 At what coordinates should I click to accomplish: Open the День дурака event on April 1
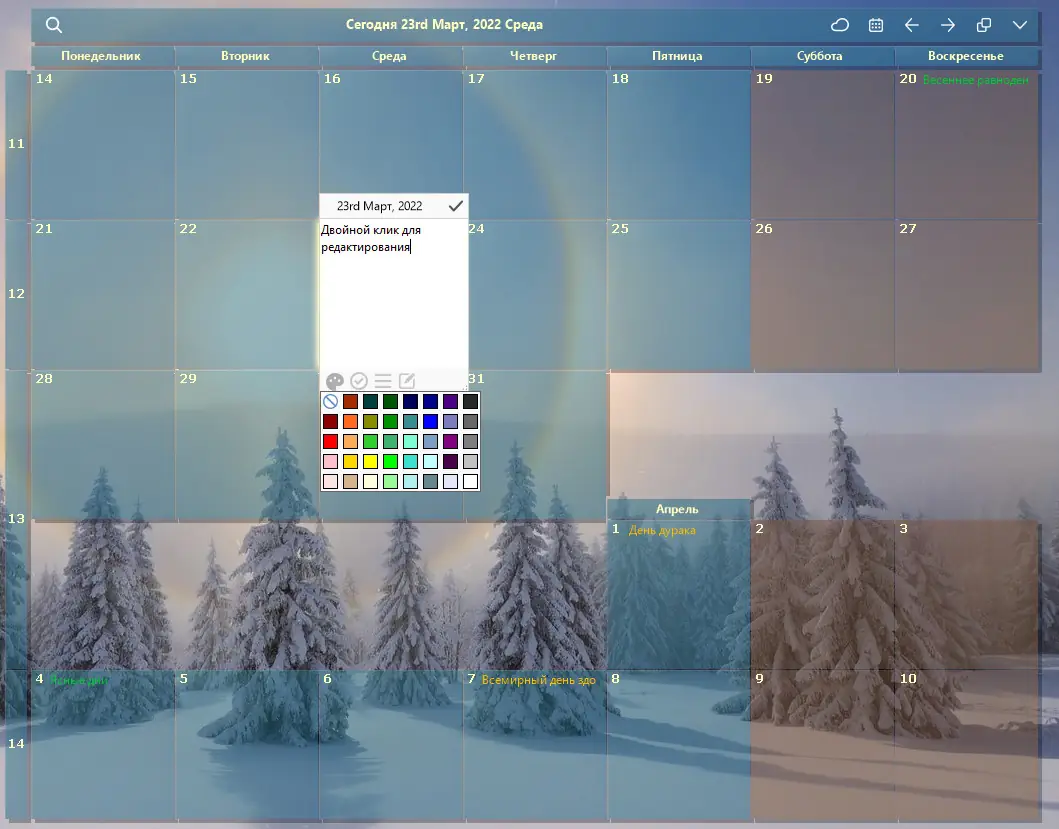tap(662, 530)
